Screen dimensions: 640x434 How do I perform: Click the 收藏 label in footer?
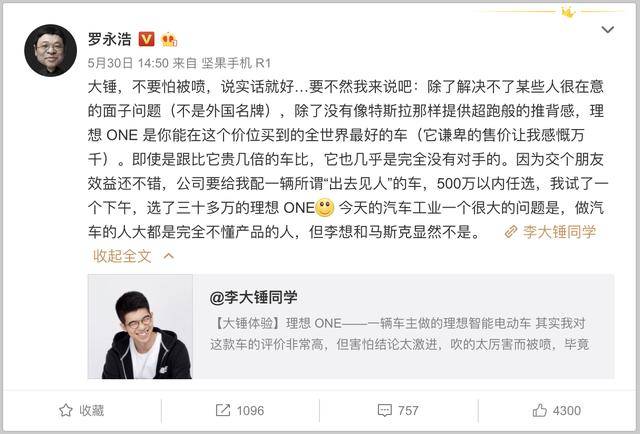pyautogui.click(x=92, y=410)
